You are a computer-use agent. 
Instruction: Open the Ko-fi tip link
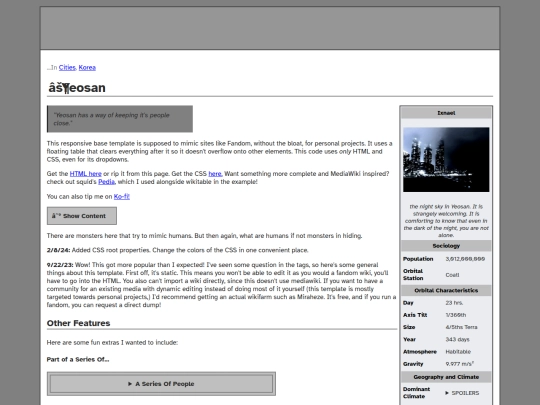(122, 196)
